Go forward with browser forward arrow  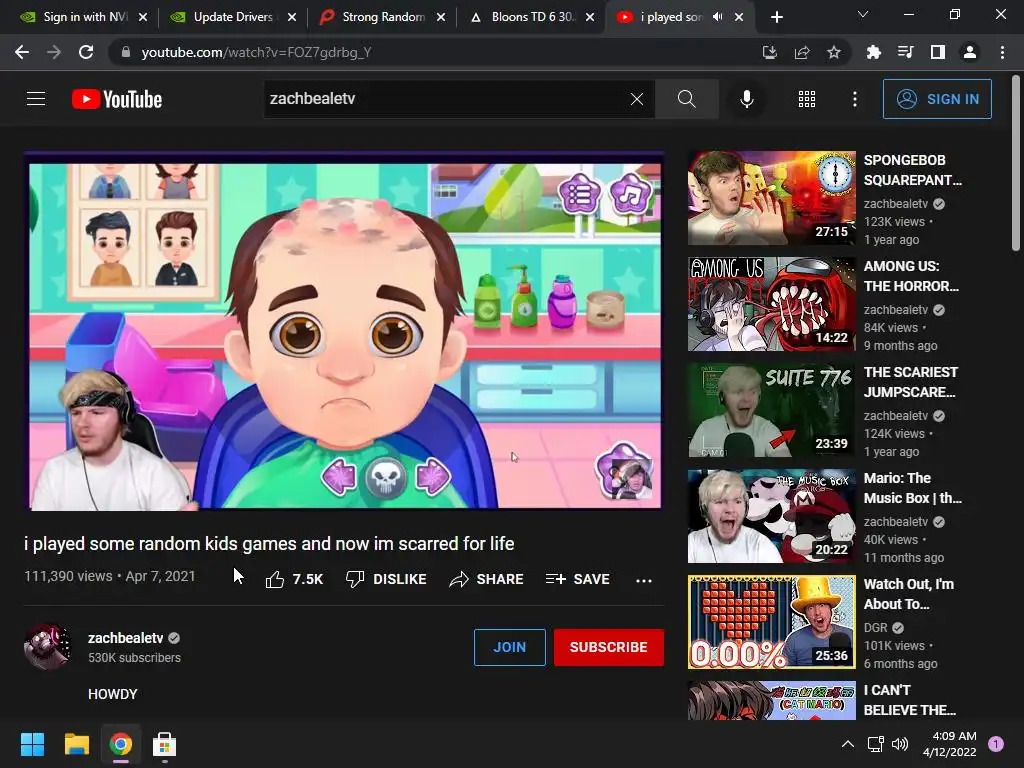click(x=54, y=52)
